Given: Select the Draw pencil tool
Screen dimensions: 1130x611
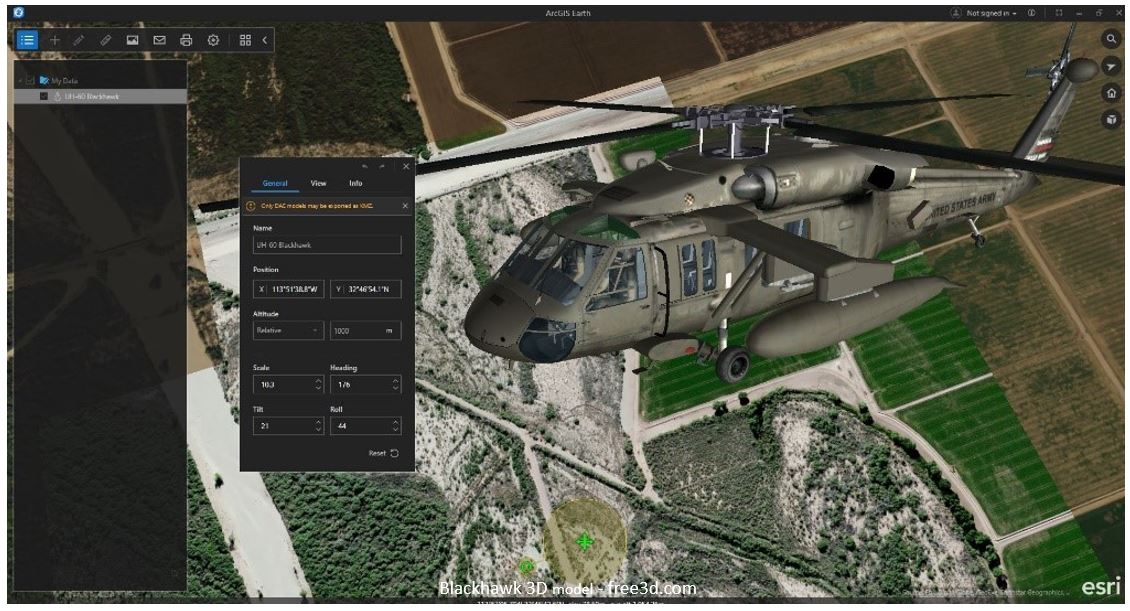Looking at the screenshot, I should point(79,40).
